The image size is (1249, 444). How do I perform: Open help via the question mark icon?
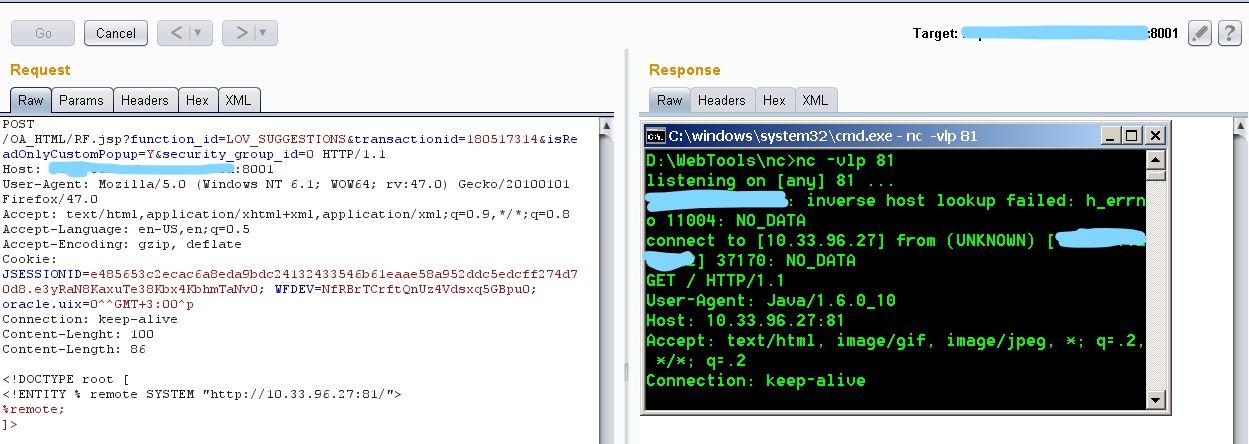point(1229,33)
